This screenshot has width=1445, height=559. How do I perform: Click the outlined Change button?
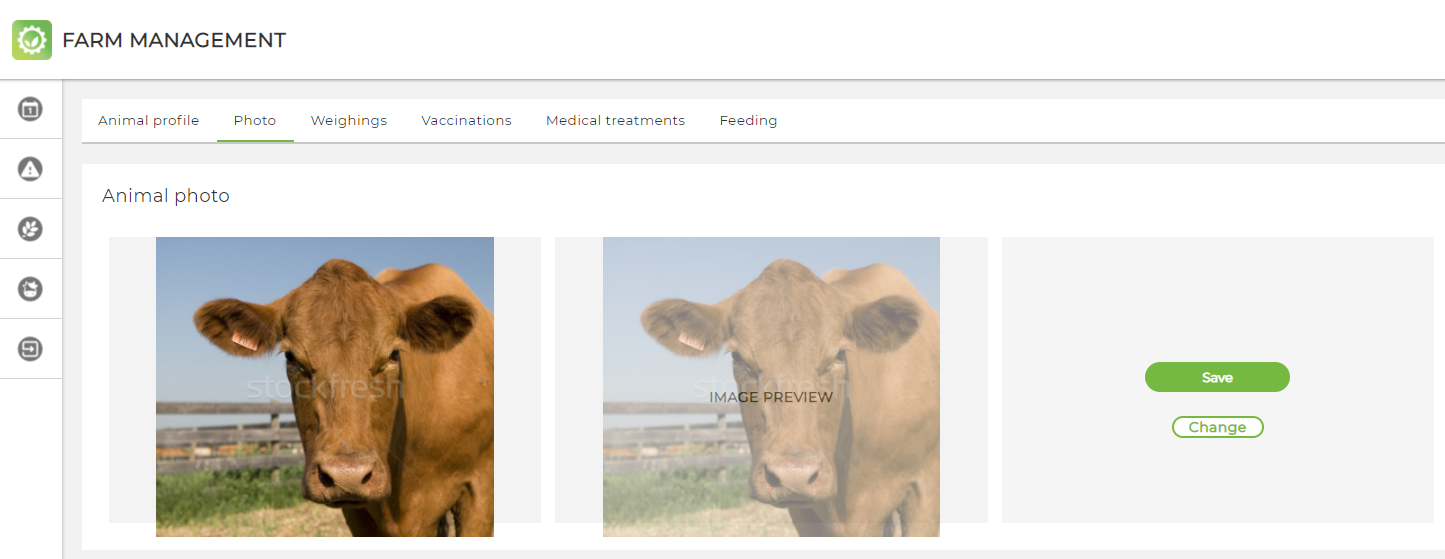[1217, 427]
